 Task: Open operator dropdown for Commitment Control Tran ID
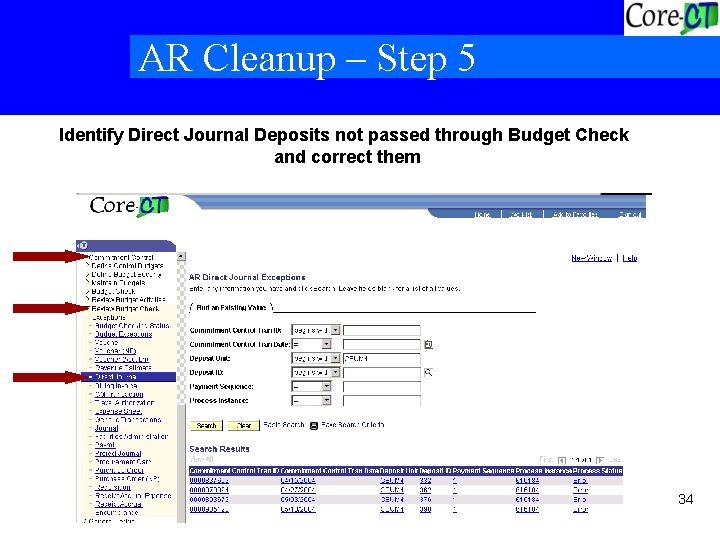pyautogui.click(x=336, y=330)
